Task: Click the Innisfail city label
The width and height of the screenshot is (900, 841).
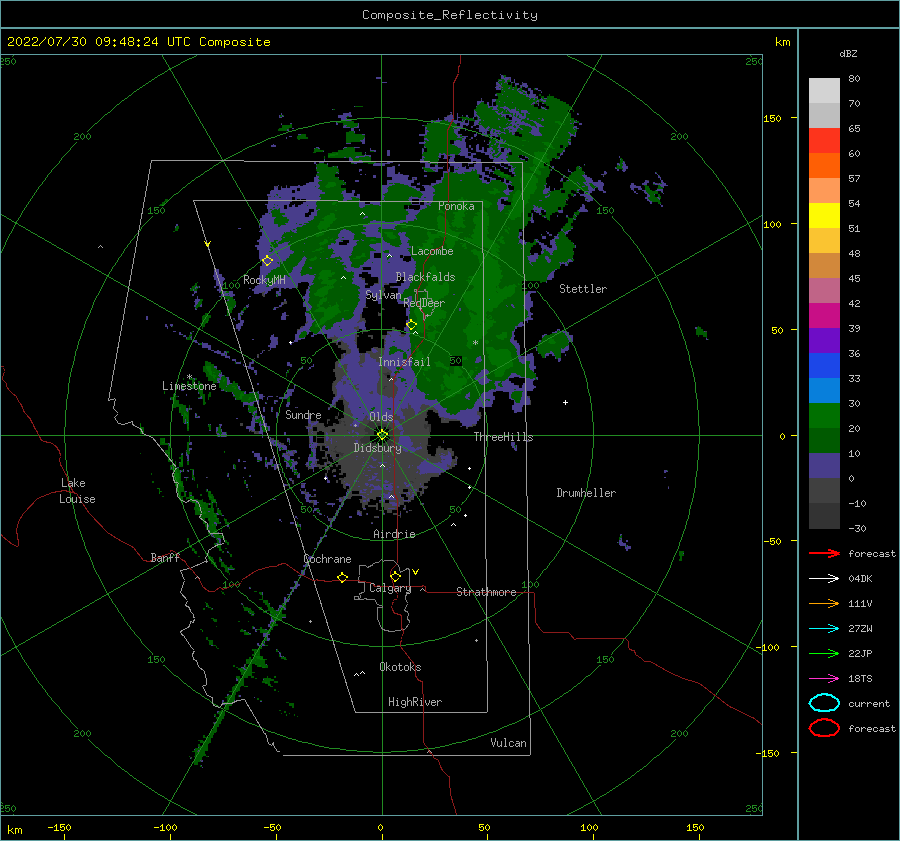Action: 404,362
